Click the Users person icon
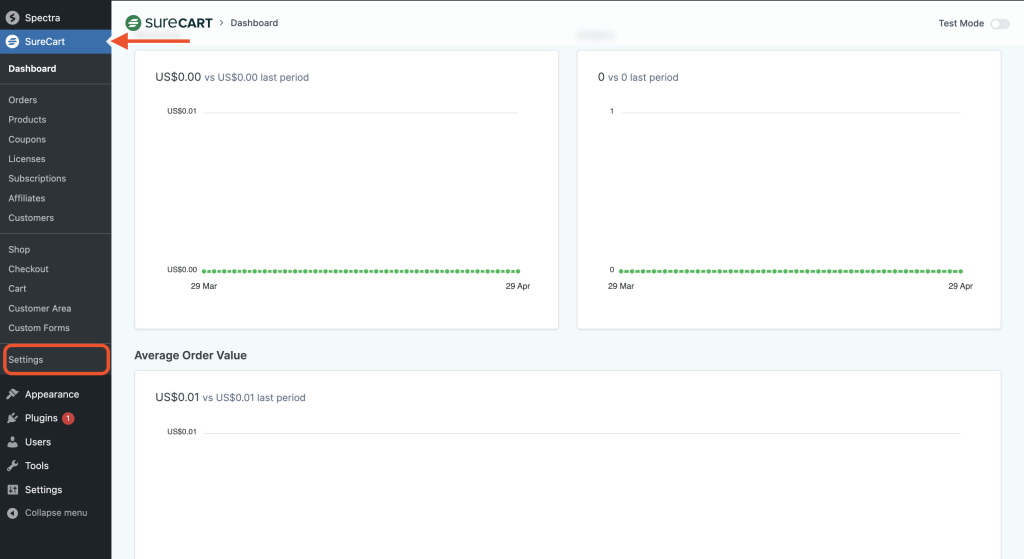Viewport: 1024px width, 559px height. 12,442
